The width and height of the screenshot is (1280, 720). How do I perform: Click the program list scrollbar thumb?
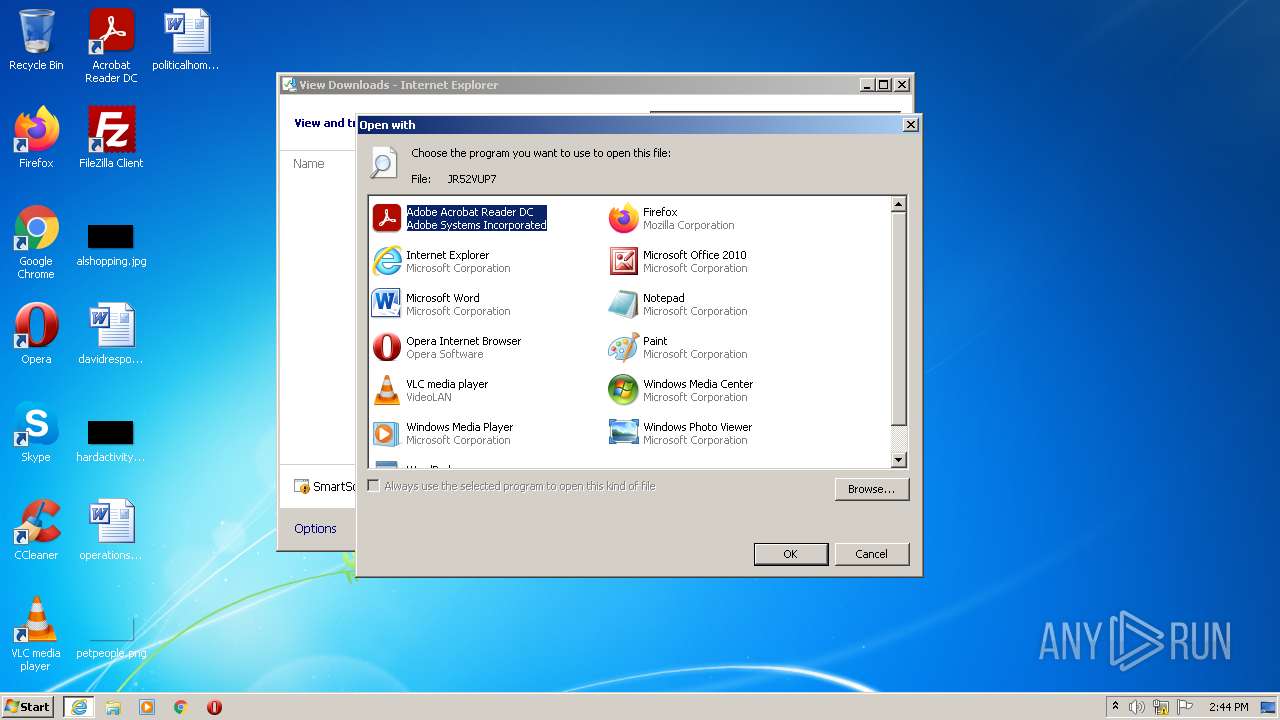(898, 319)
